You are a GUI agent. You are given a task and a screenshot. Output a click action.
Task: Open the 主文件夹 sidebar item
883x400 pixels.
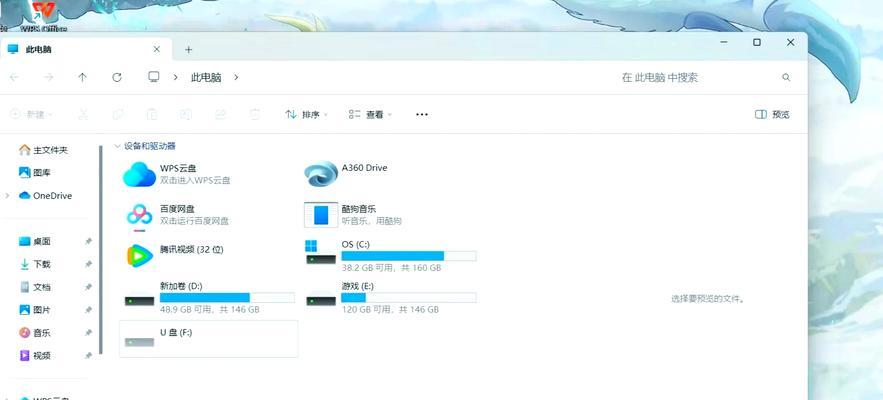click(43, 150)
